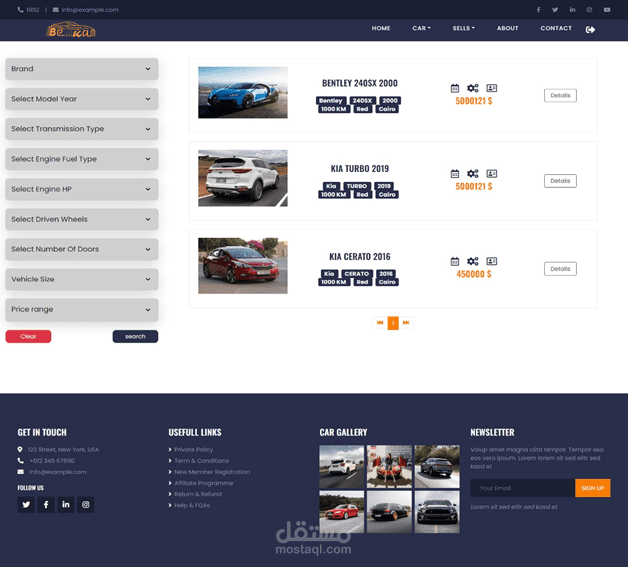The width and height of the screenshot is (628, 567).
Task: Click ID card icon on Kia Turbo 2019 listing
Action: pos(491,173)
